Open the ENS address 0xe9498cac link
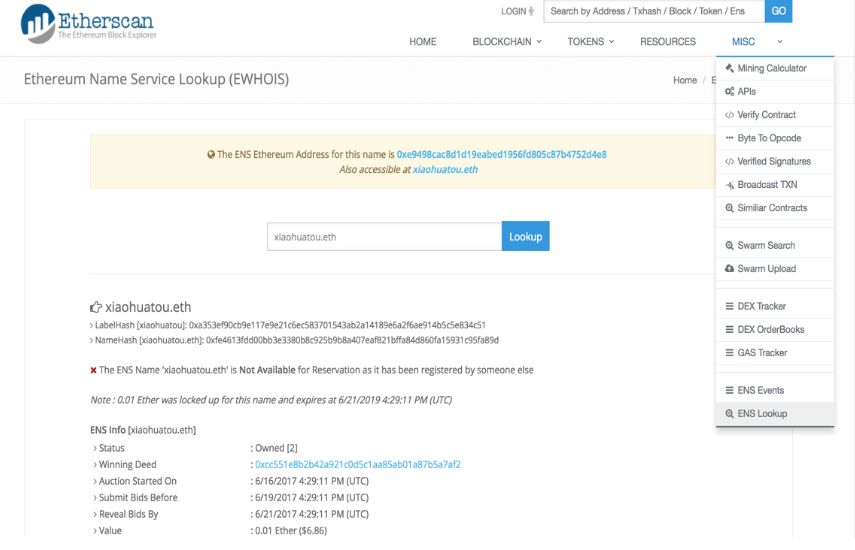Viewport: 855px width, 550px height. [x=501, y=155]
